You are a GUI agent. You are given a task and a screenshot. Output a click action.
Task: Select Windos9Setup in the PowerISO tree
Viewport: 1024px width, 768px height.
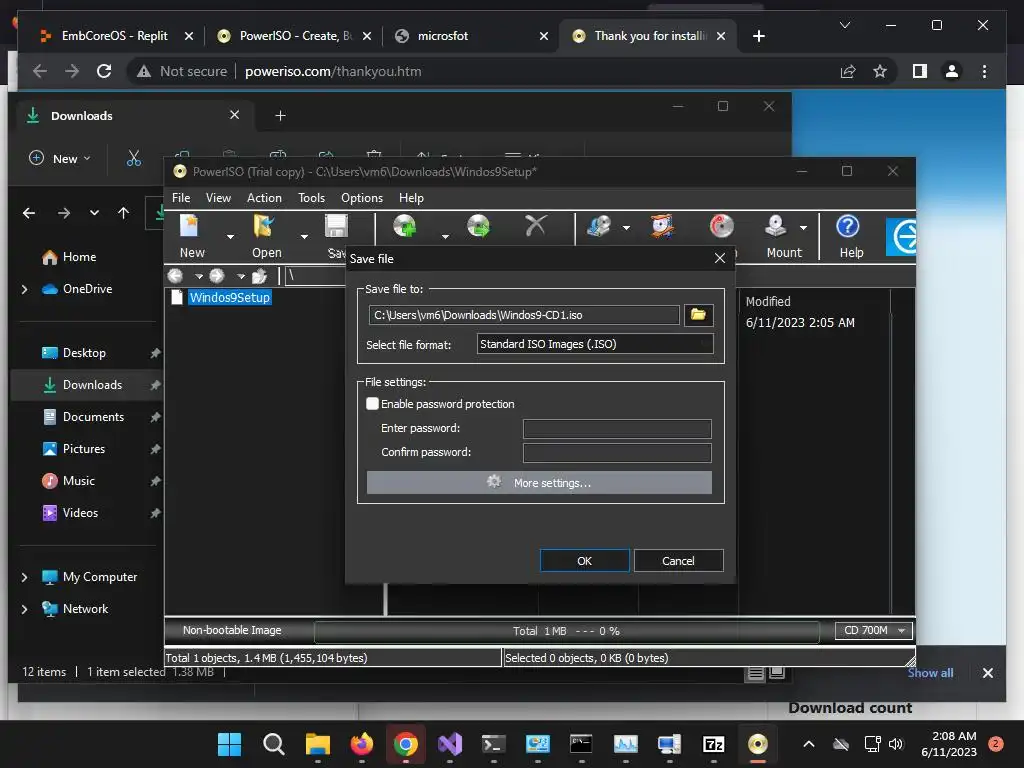pos(229,298)
